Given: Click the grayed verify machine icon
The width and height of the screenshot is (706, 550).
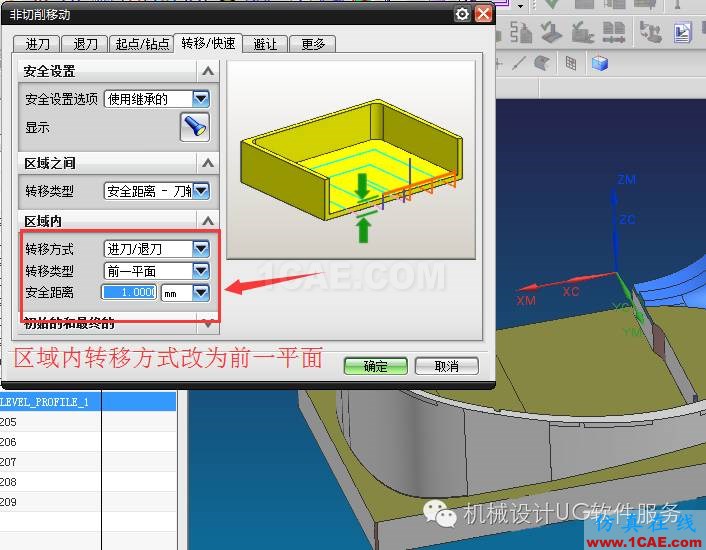Looking at the screenshot, I should 583,32.
